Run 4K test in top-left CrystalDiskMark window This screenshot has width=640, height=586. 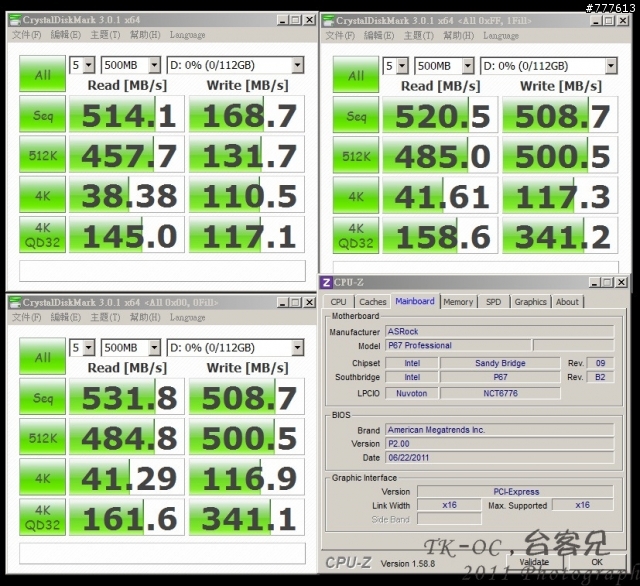tap(42, 195)
